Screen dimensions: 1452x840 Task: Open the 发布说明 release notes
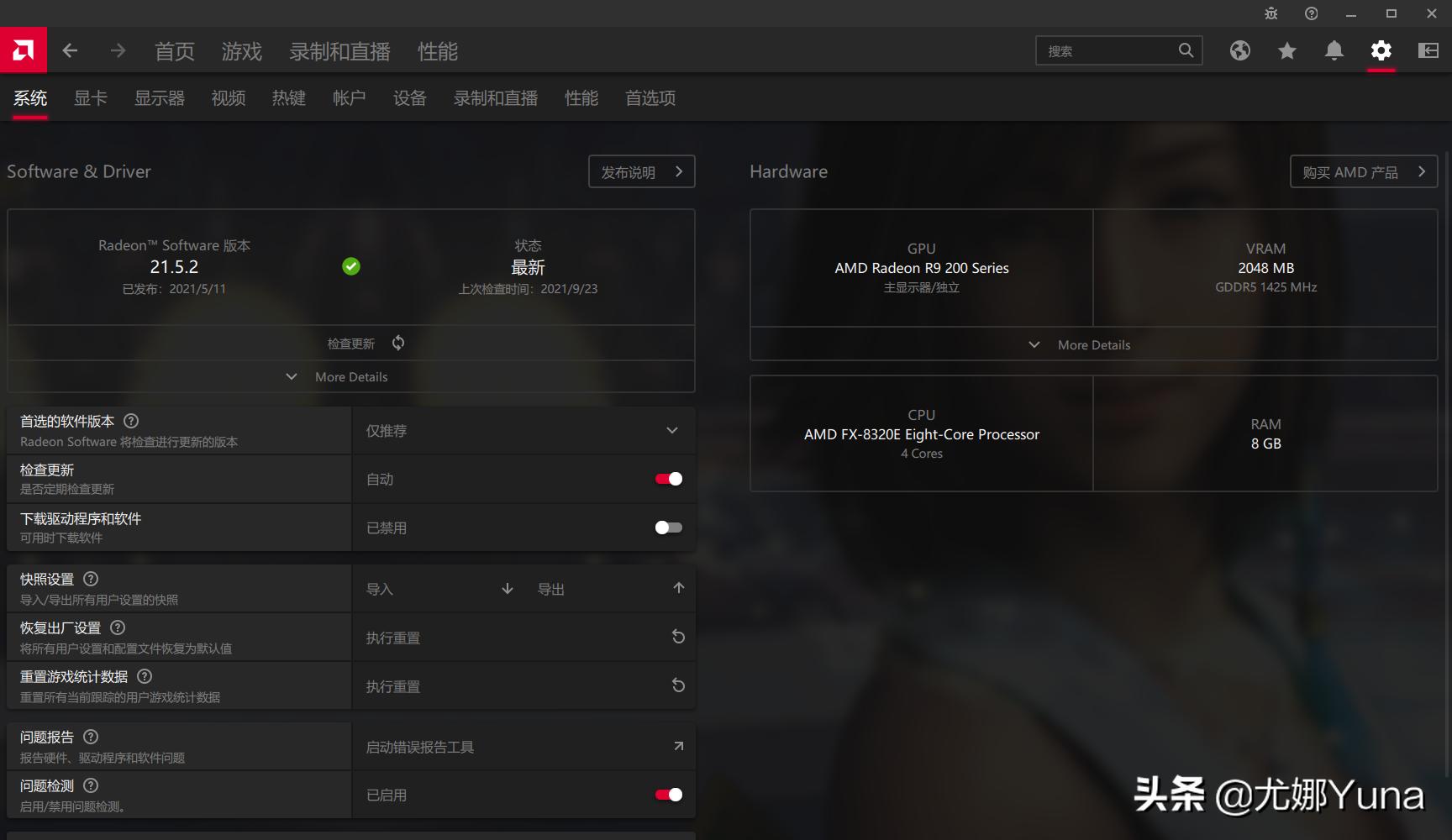click(x=641, y=171)
